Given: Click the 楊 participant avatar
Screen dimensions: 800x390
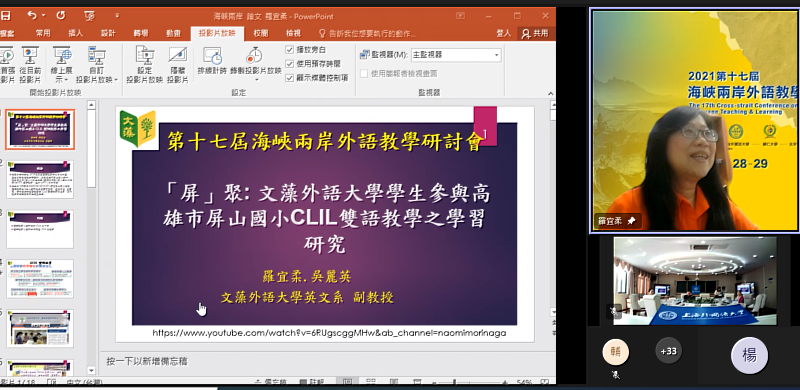Looking at the screenshot, I should tap(749, 356).
